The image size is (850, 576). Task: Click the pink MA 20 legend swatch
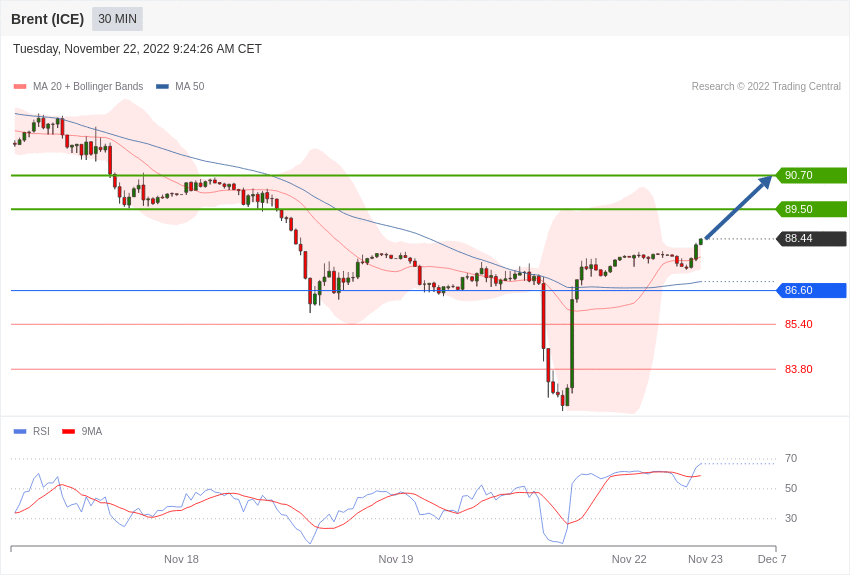tap(20, 87)
